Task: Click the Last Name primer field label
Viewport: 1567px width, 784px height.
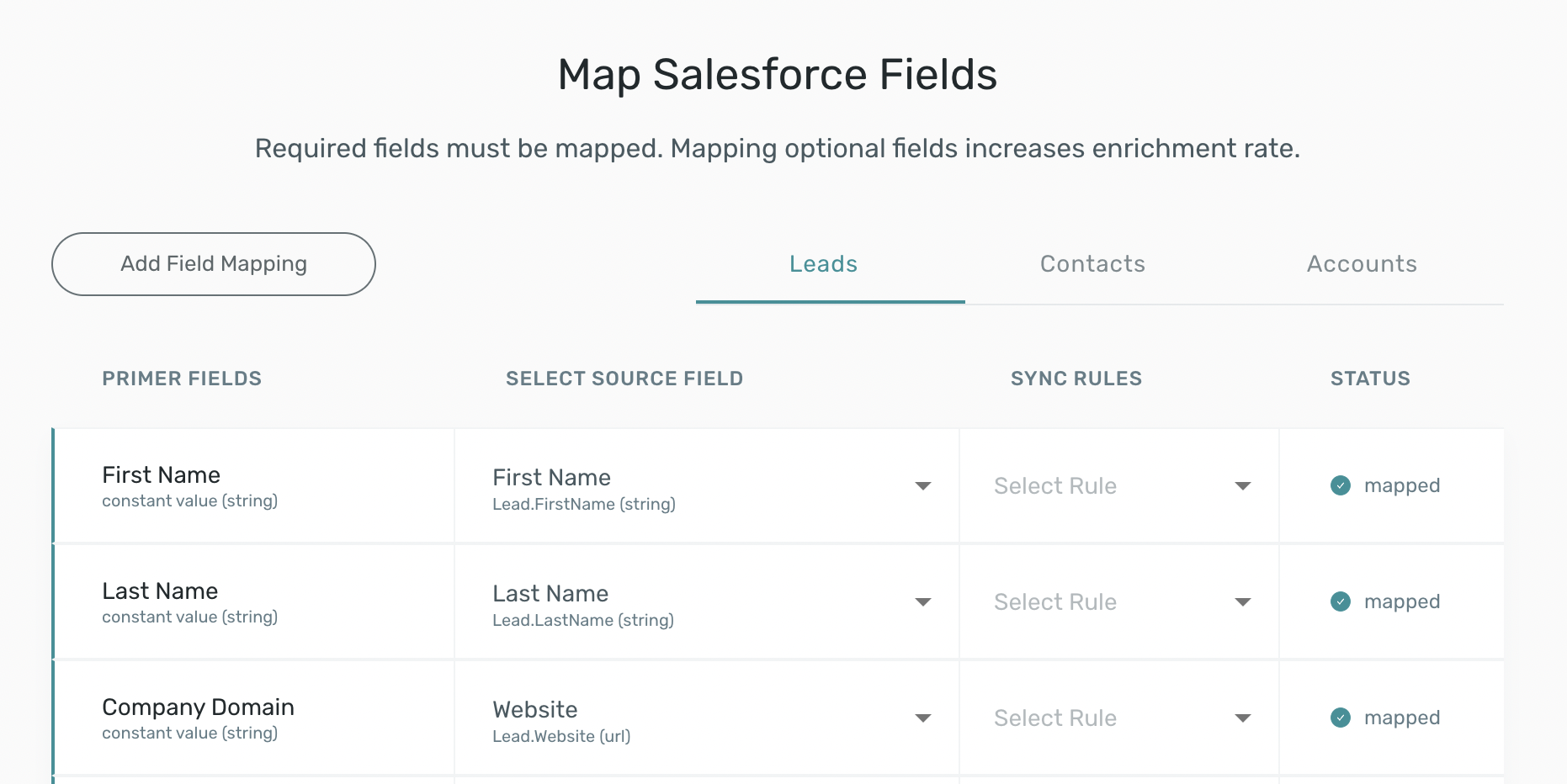Action: [x=160, y=591]
